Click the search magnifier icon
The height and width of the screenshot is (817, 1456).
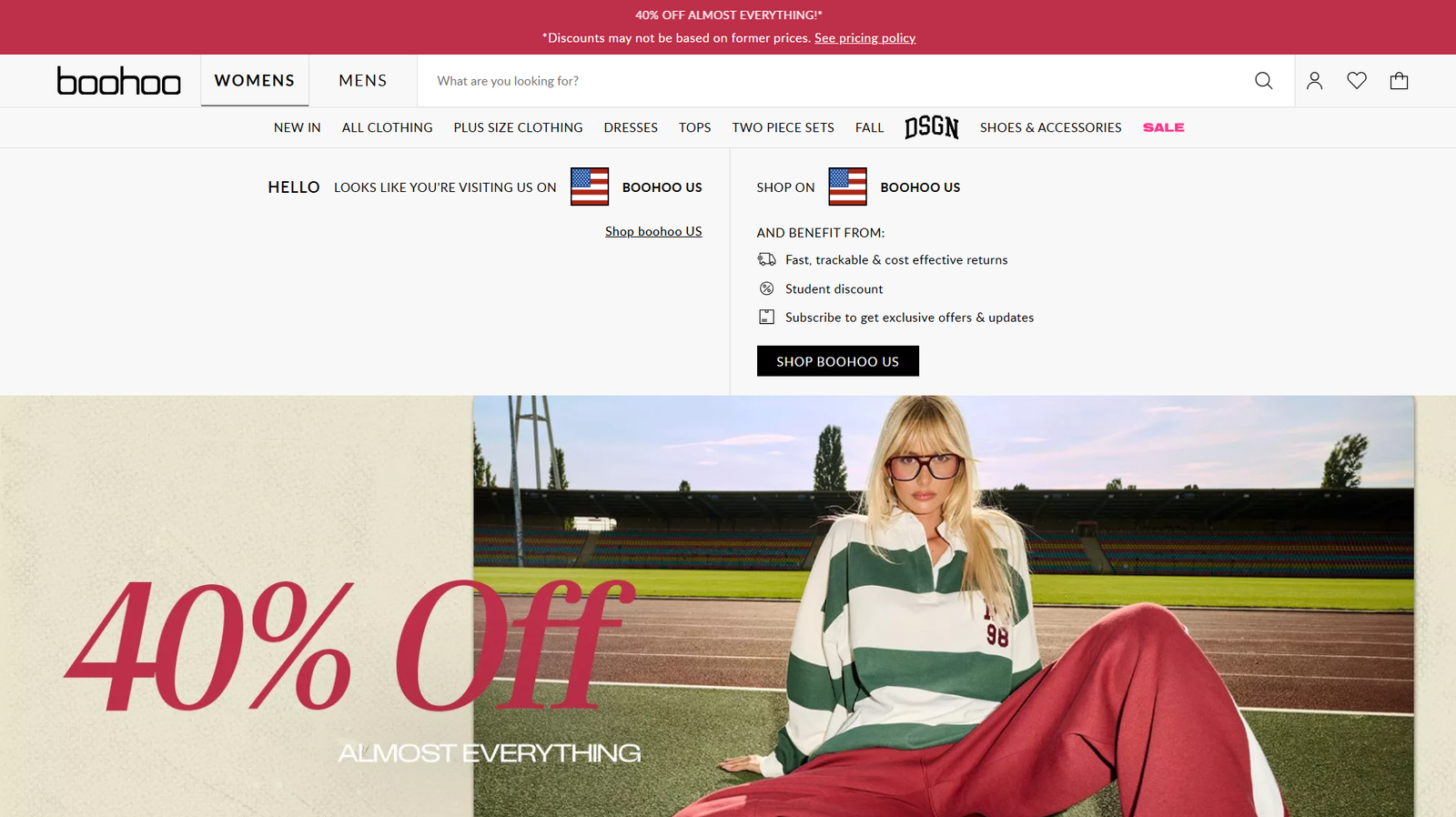1263,81
